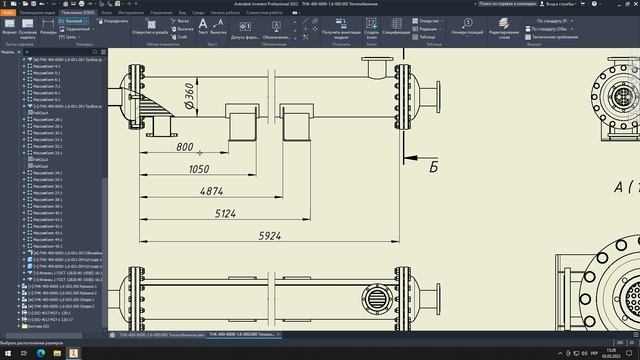
Task: Click the Упорядочить arrange dimensions tool
Action: click(113, 21)
